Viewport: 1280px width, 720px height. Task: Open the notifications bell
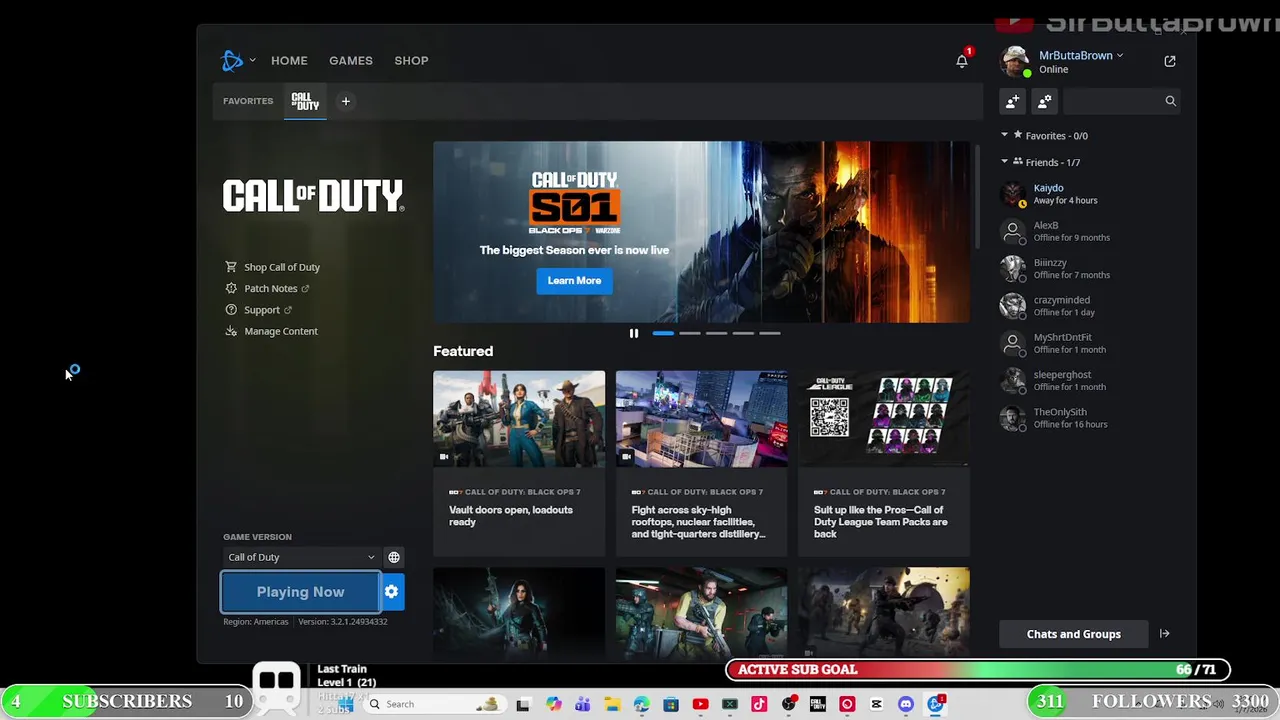click(962, 61)
